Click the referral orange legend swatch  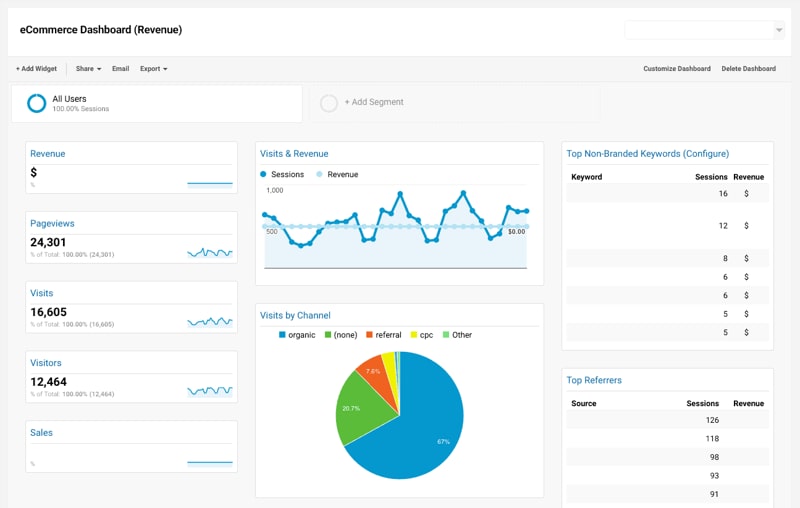[369, 335]
